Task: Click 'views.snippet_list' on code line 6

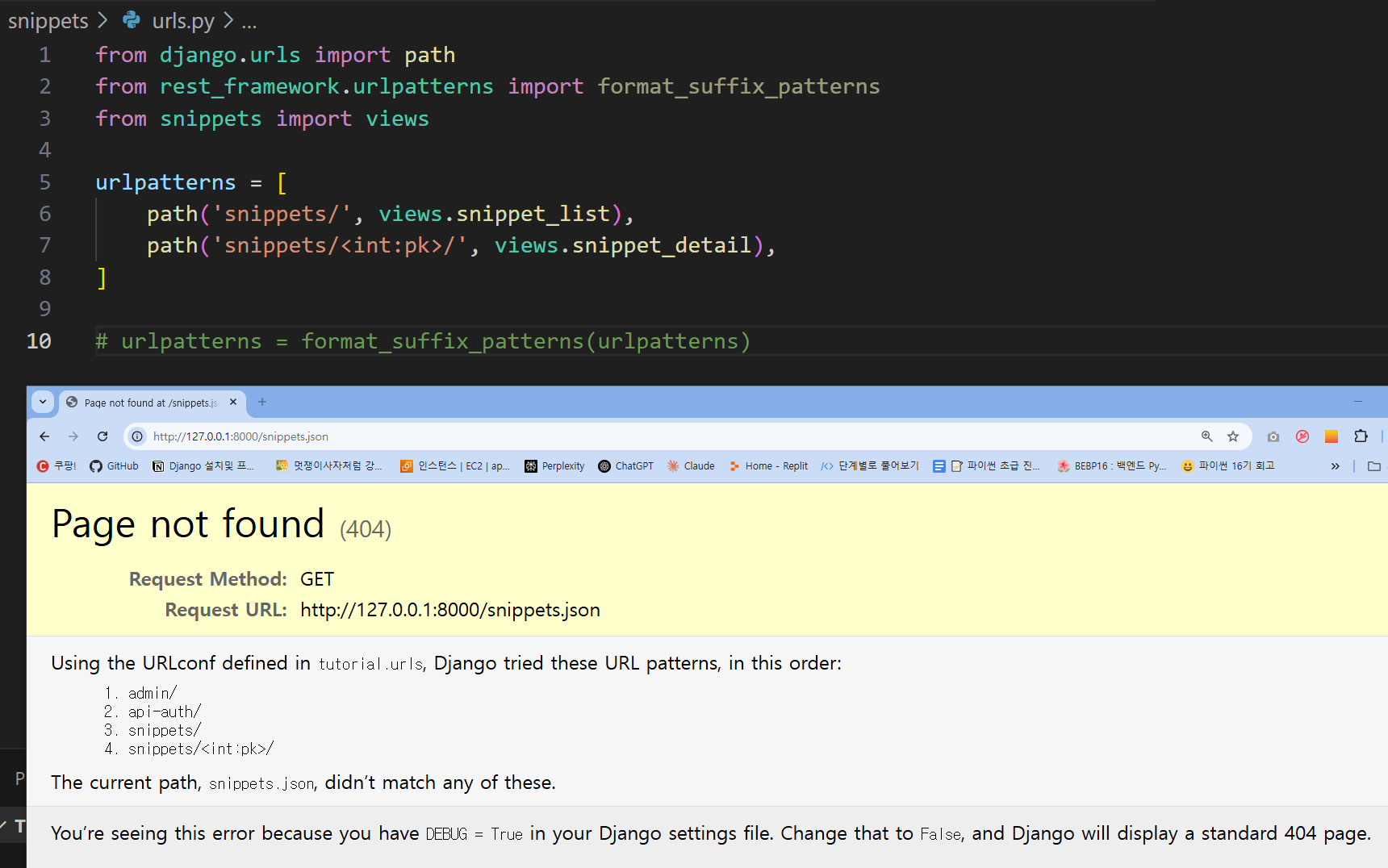Action: click(495, 214)
